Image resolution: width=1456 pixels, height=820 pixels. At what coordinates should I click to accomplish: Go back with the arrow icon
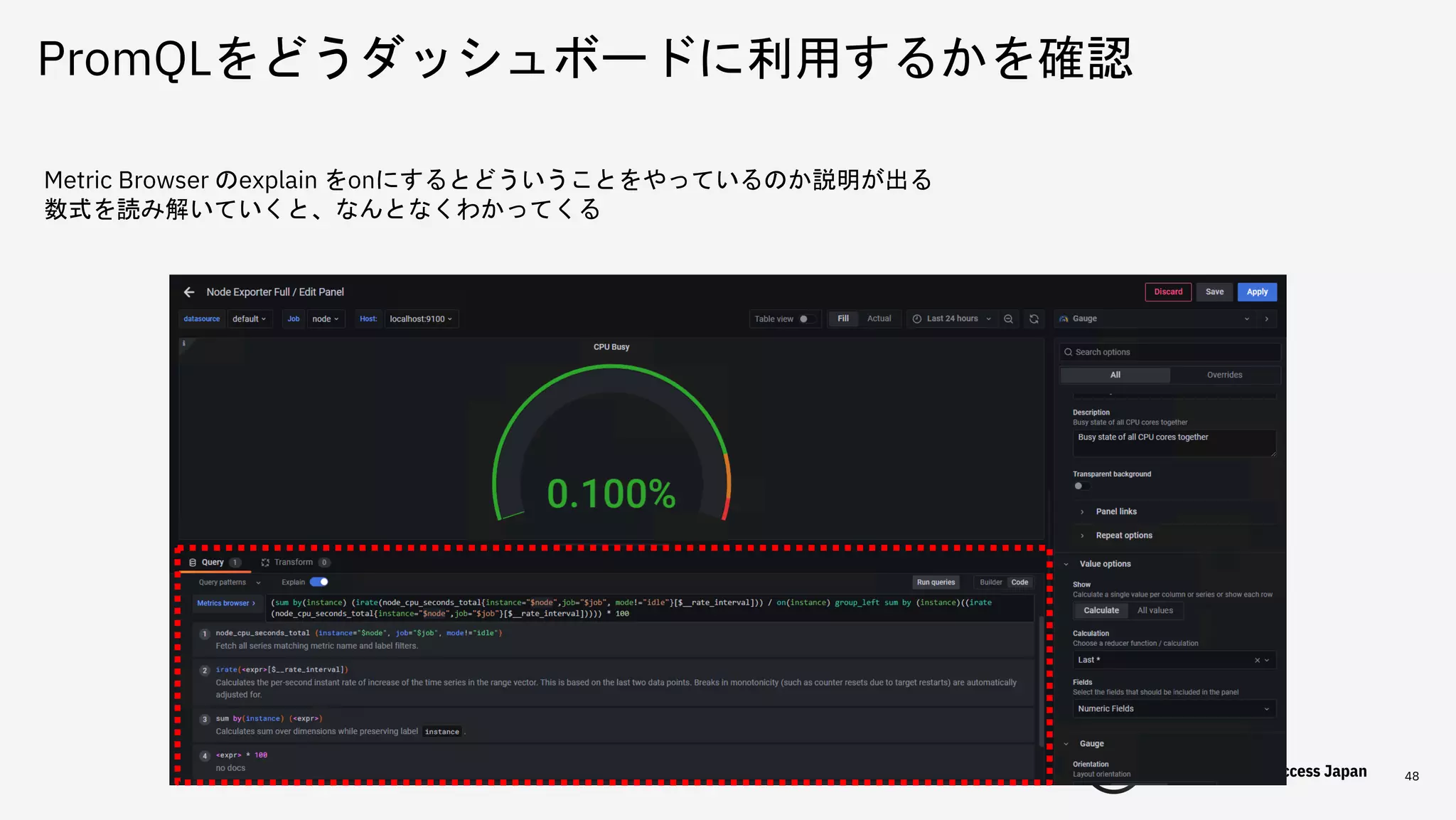(189, 292)
